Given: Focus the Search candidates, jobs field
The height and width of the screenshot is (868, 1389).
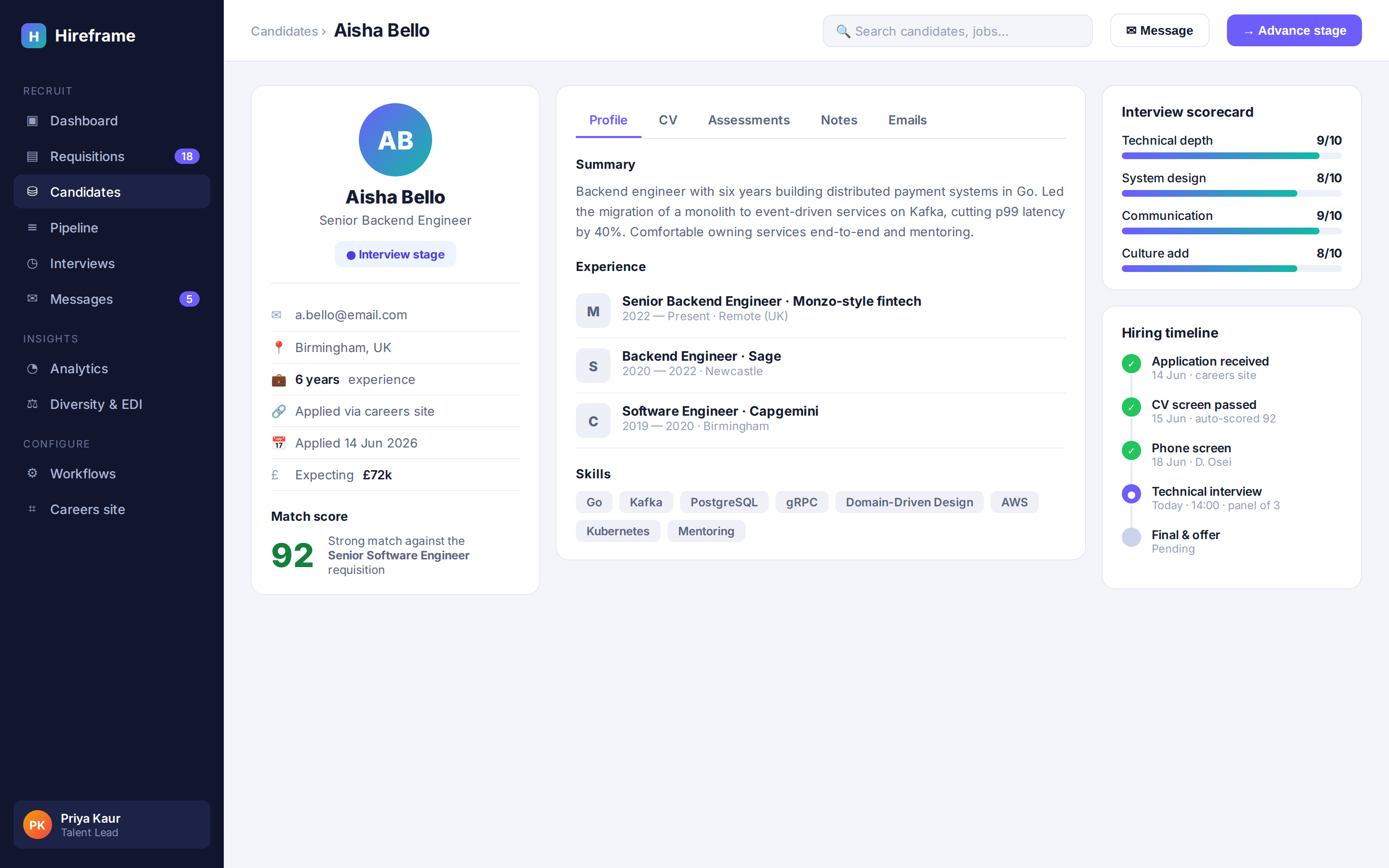Looking at the screenshot, I should [957, 31].
